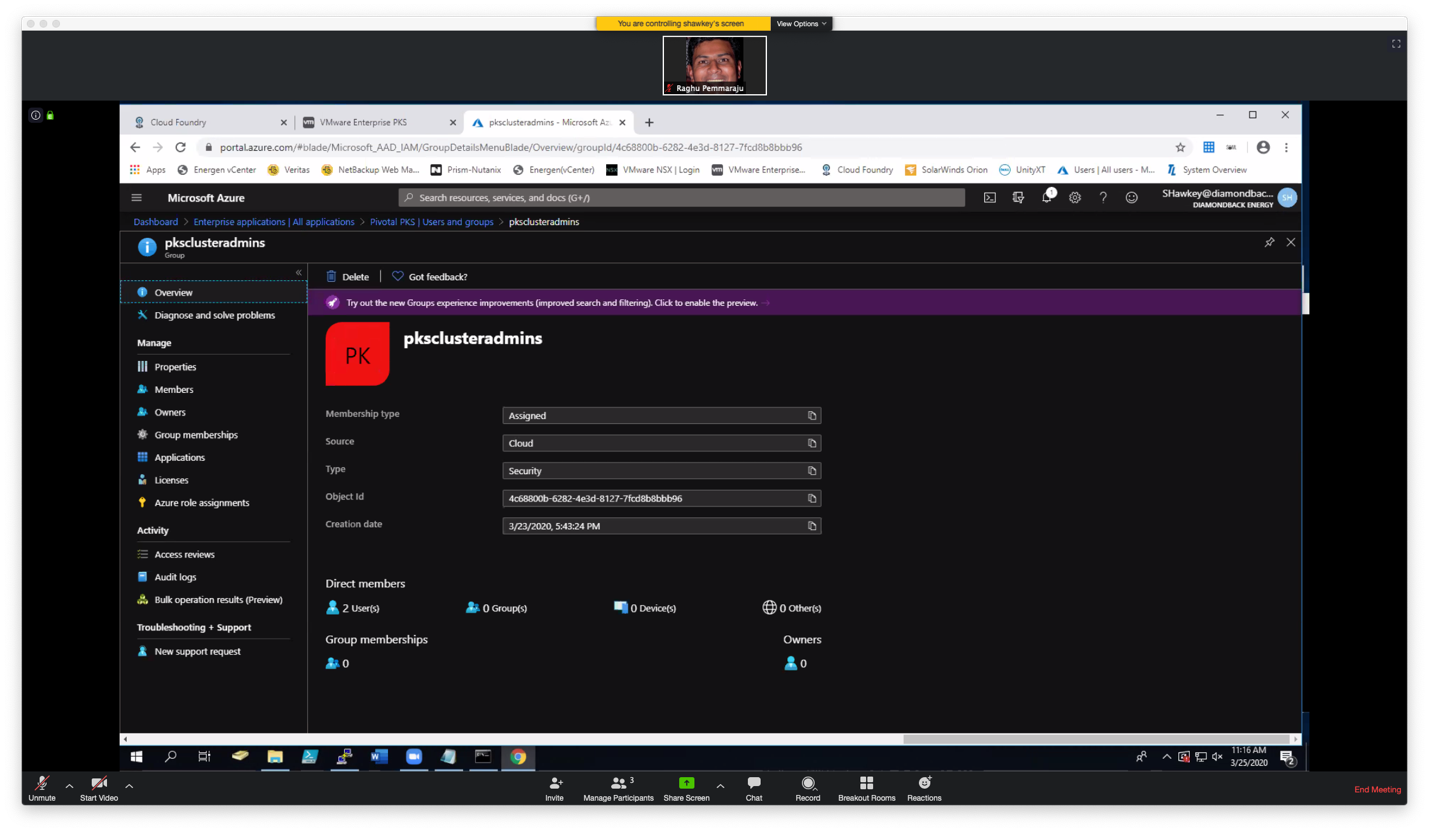Image resolution: width=1429 pixels, height=832 pixels.
Task: Unmute microphone in Zoom toolbar
Action: (x=42, y=789)
